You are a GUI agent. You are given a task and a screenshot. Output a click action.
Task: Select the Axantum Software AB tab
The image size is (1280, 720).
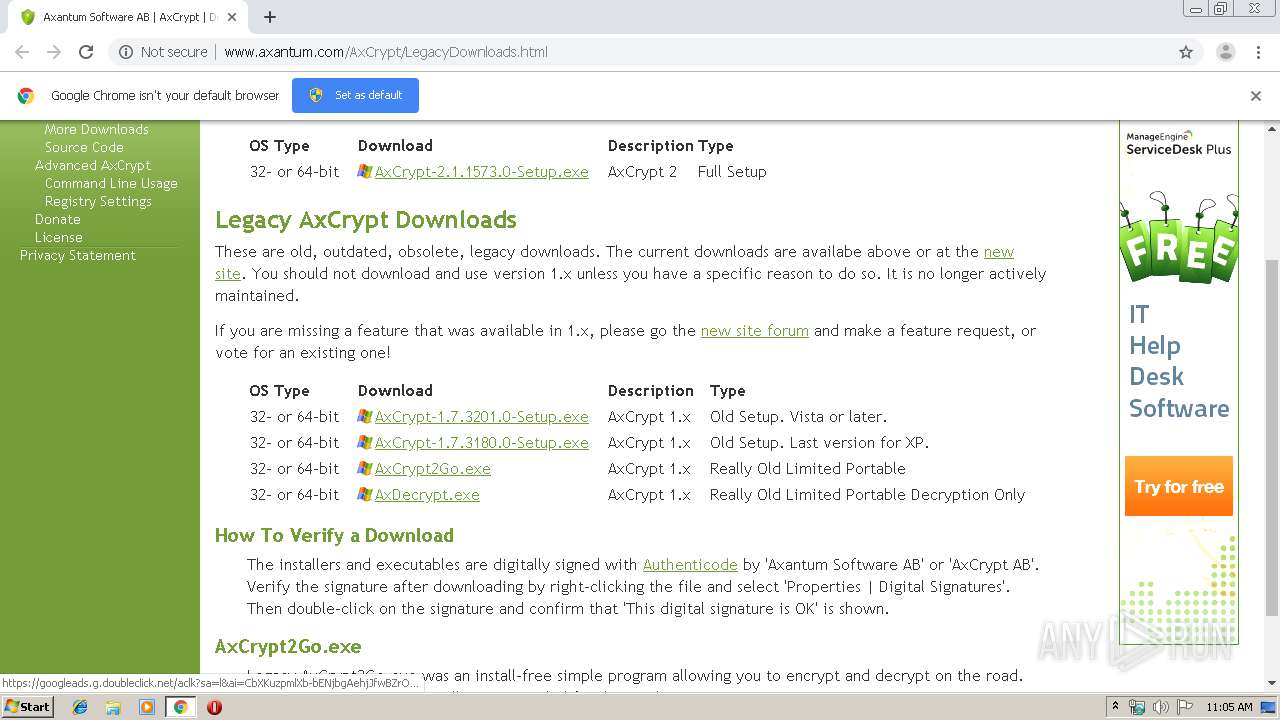128,17
